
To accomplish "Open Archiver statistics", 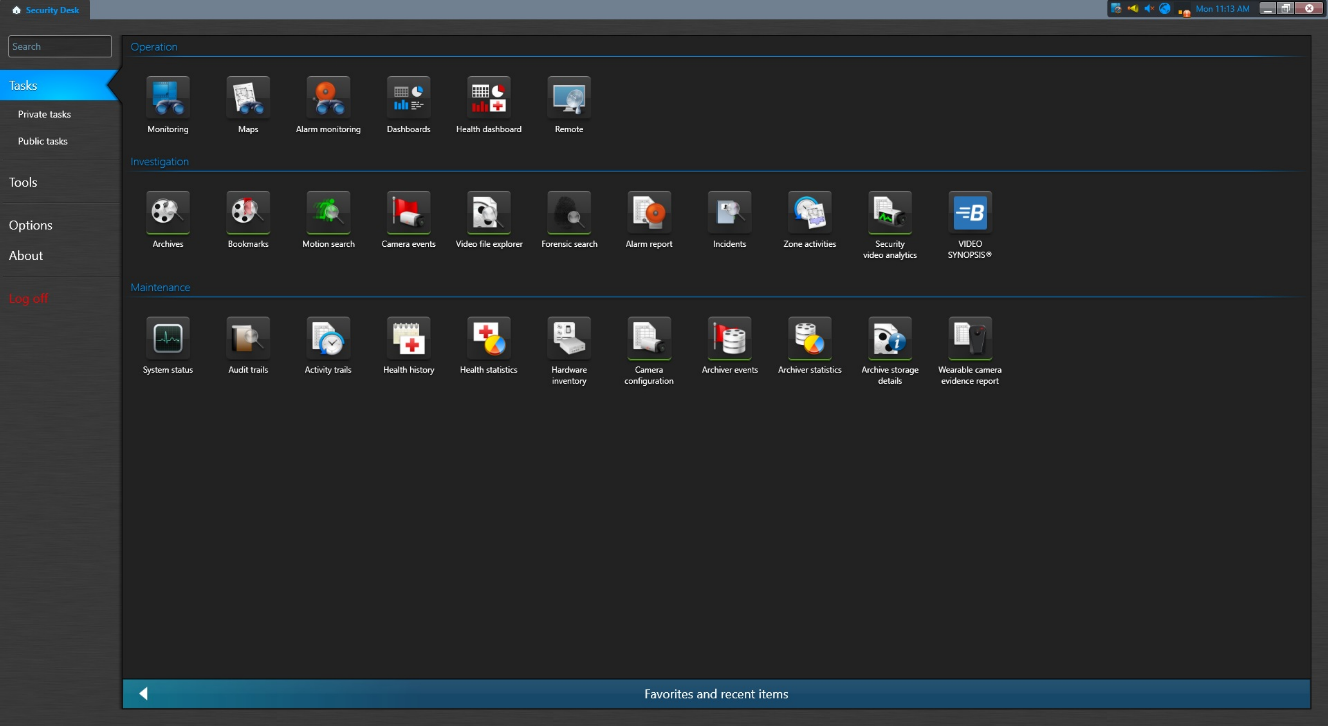I will (x=809, y=346).
